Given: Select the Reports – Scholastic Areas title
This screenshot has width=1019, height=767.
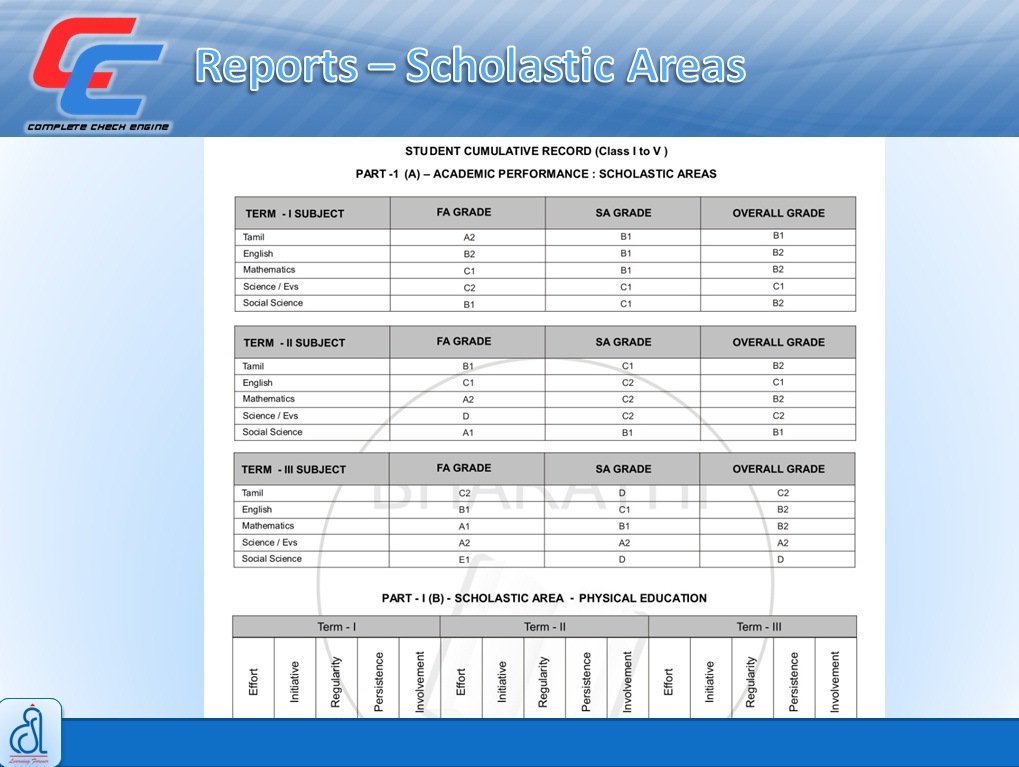Looking at the screenshot, I should point(470,66).
